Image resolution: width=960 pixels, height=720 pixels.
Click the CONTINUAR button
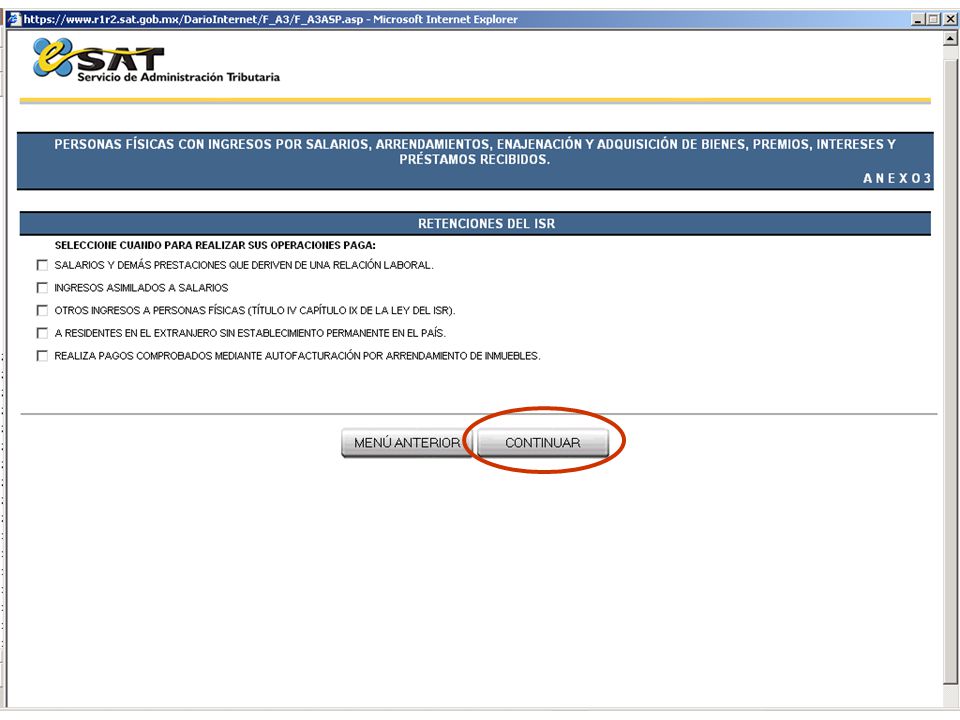pos(542,443)
